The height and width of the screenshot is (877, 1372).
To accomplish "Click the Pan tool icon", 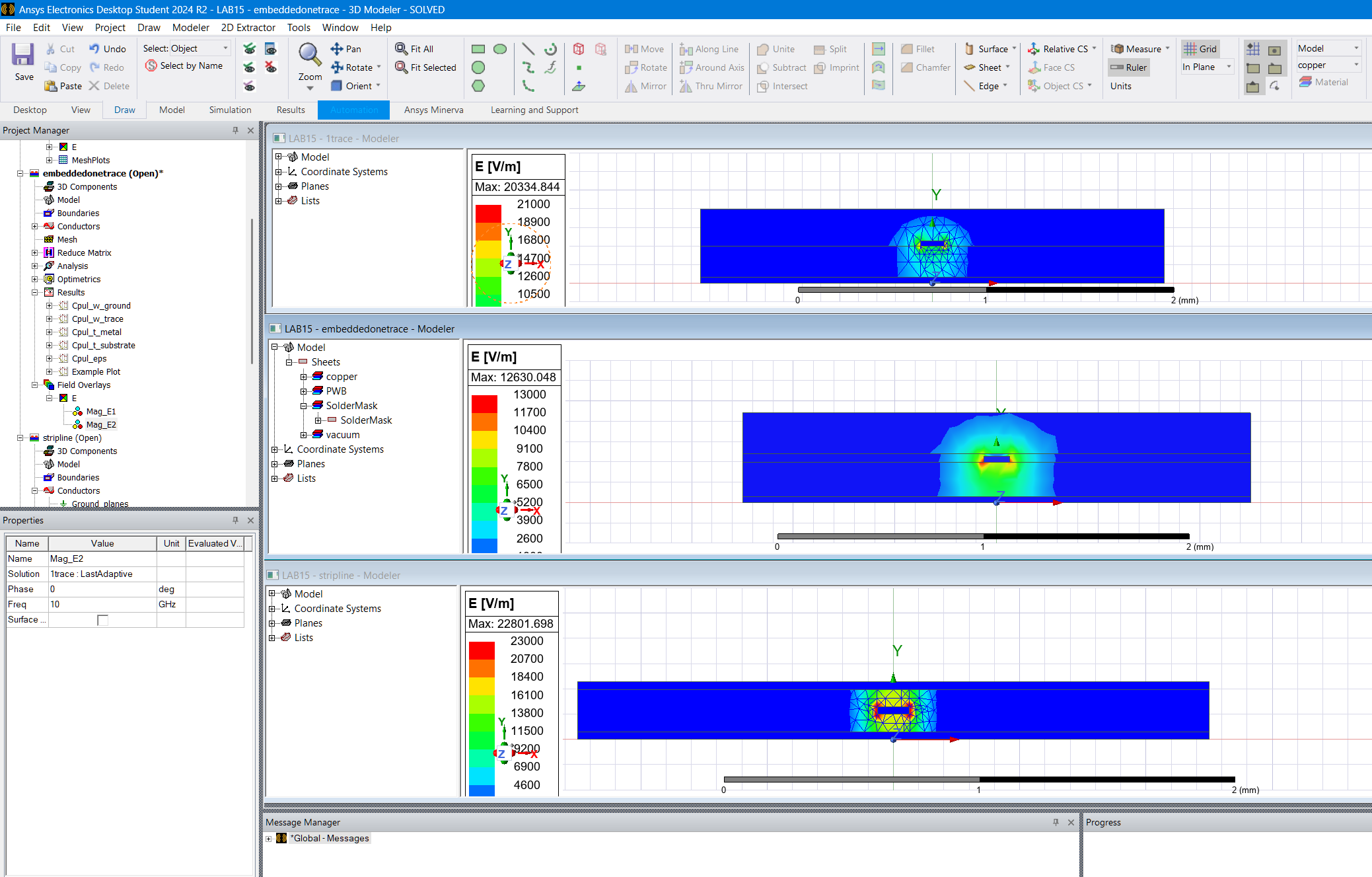I will click(x=337, y=49).
